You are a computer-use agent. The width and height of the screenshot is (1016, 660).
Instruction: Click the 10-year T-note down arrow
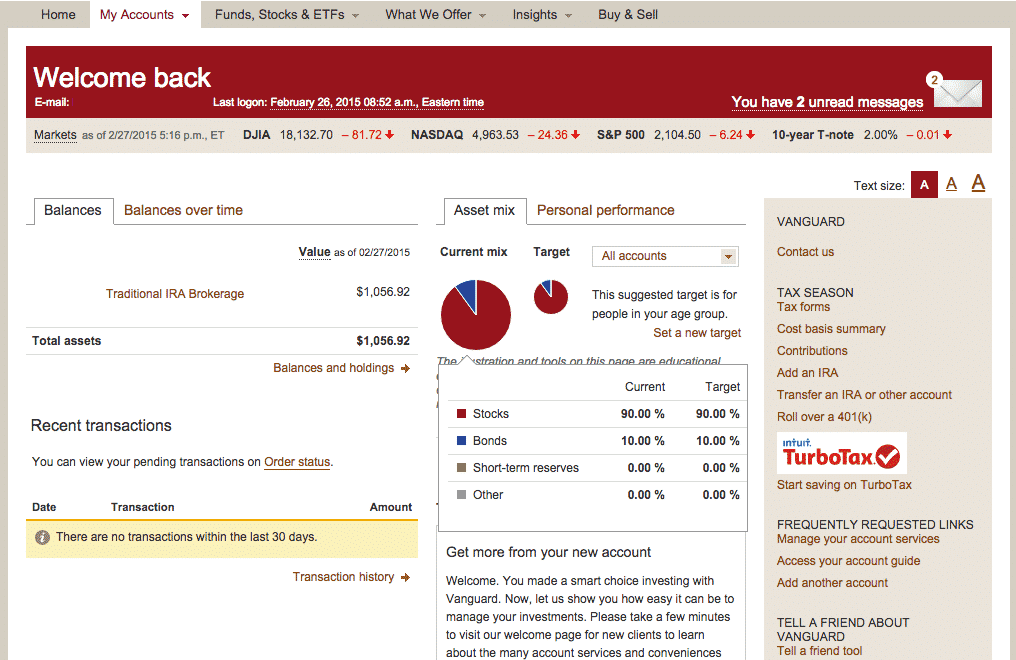(947, 135)
